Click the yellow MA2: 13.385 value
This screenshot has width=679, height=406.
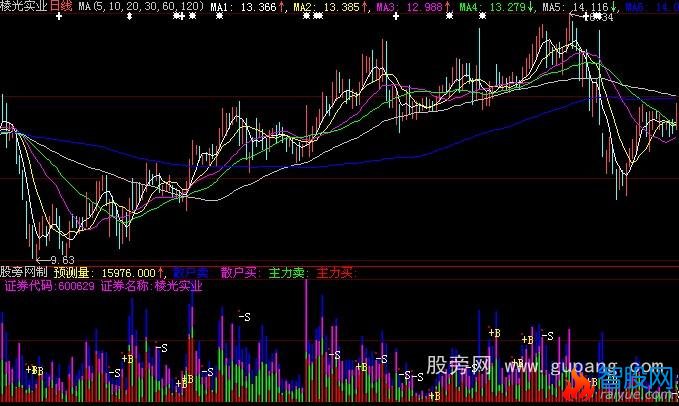click(x=330, y=7)
